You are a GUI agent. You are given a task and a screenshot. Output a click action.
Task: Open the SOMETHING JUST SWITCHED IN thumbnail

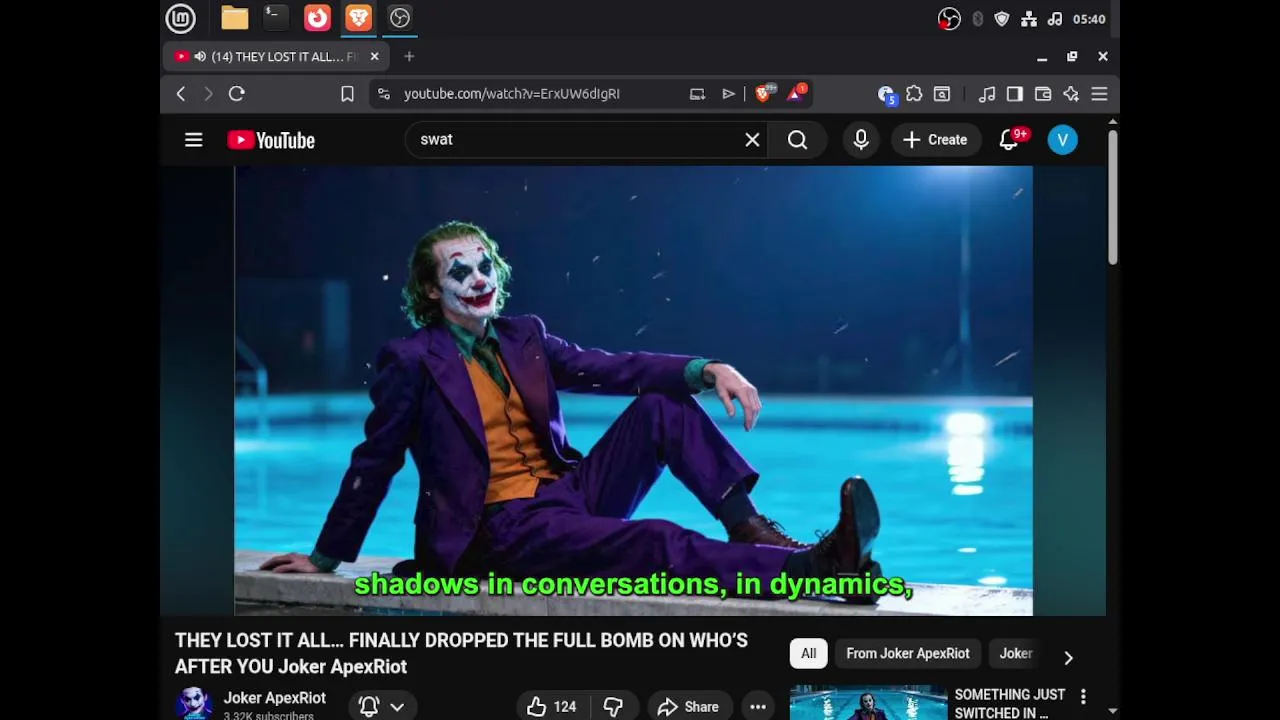point(868,703)
